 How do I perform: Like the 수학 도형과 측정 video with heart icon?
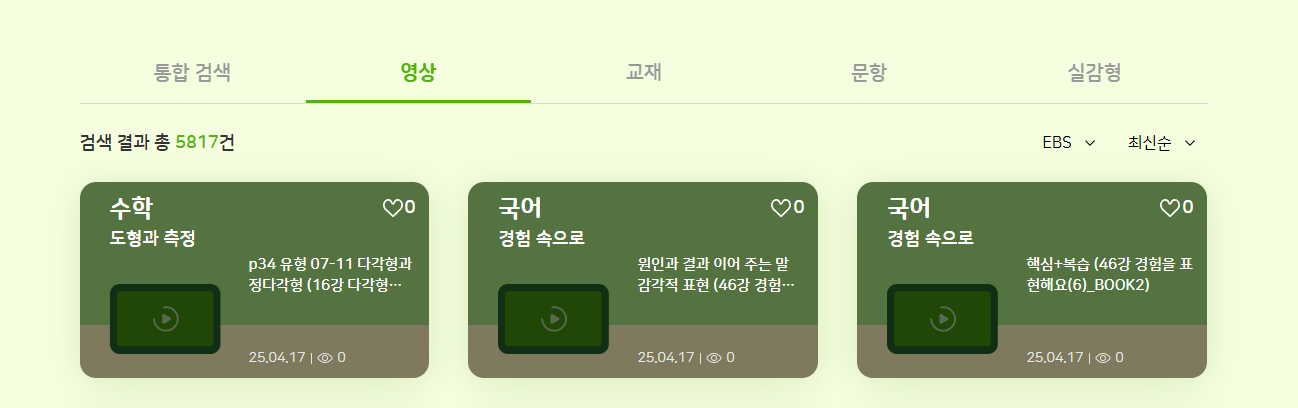tap(392, 208)
